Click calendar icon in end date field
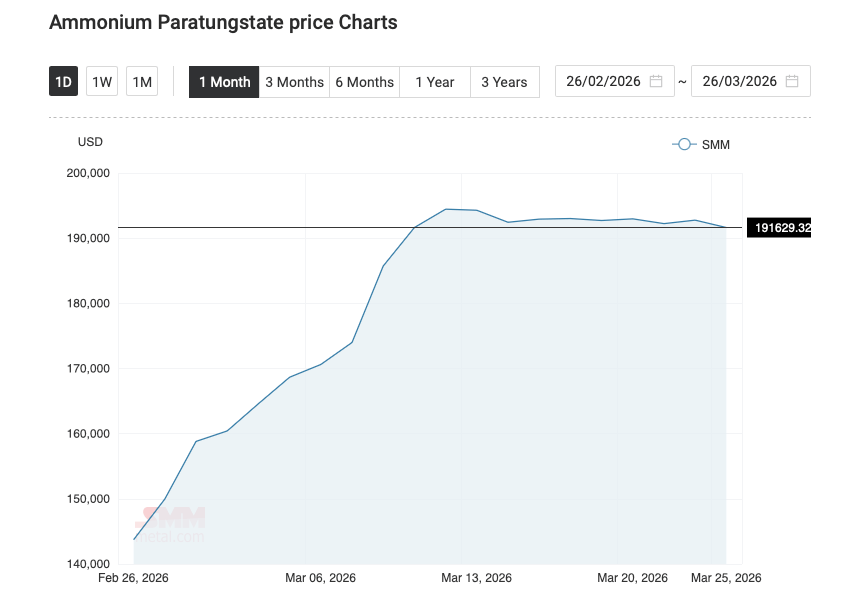The height and width of the screenshot is (602, 848). pos(792,82)
